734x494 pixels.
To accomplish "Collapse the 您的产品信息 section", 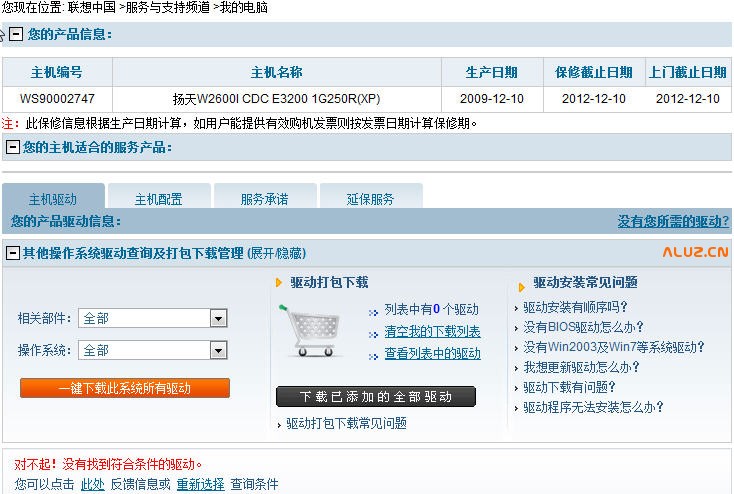I will [x=16, y=34].
